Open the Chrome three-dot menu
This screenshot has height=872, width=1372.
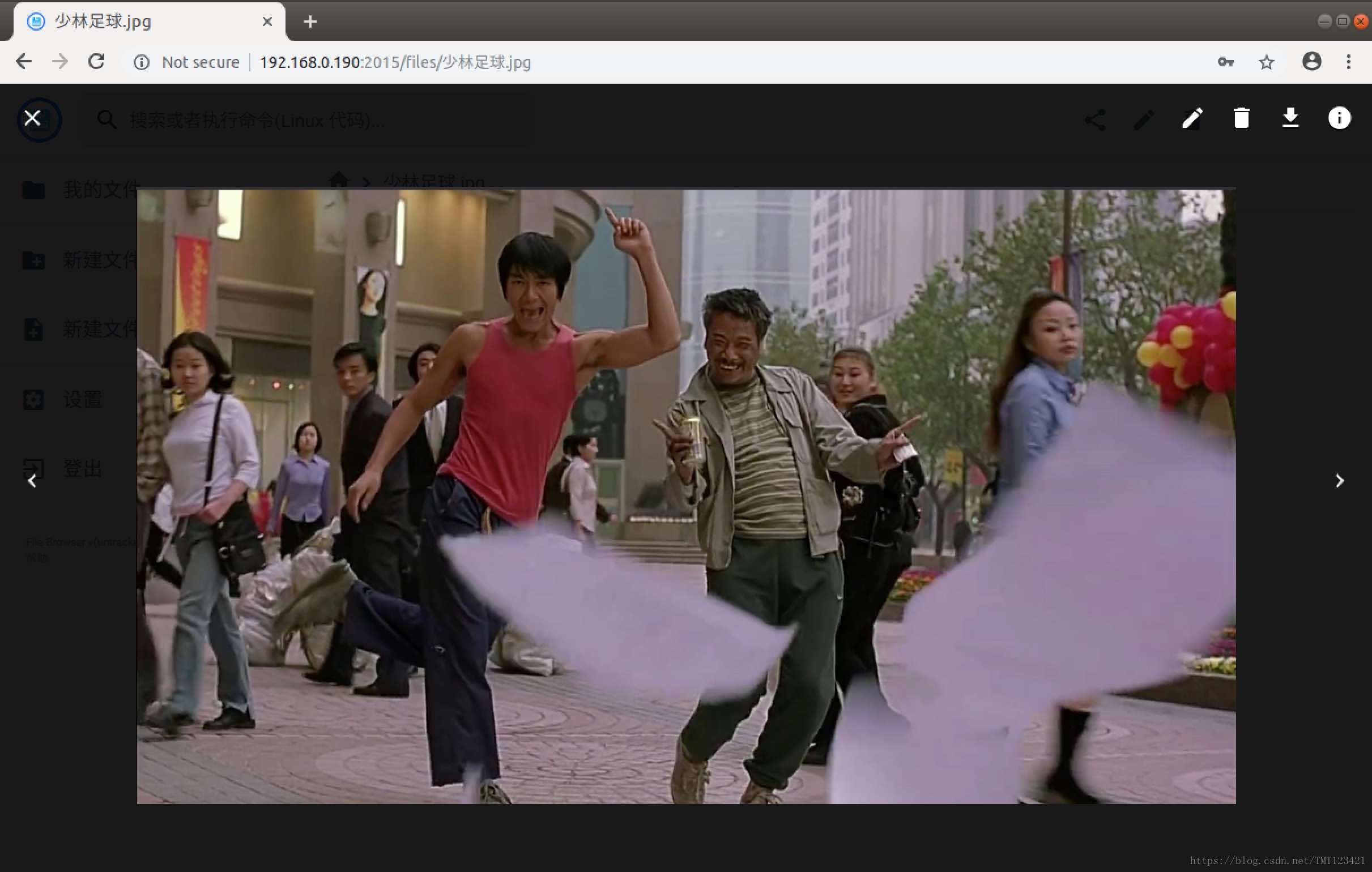tap(1349, 62)
